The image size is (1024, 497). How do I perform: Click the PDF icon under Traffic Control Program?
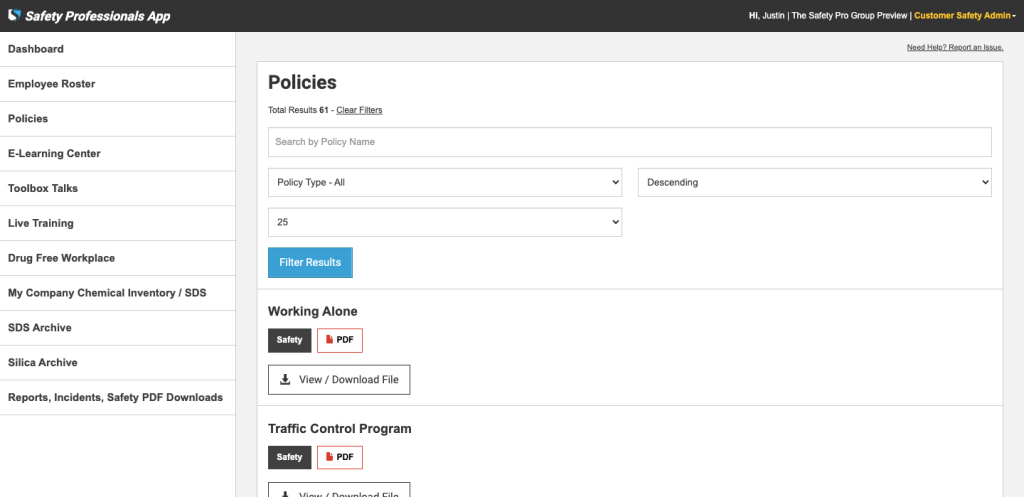340,457
